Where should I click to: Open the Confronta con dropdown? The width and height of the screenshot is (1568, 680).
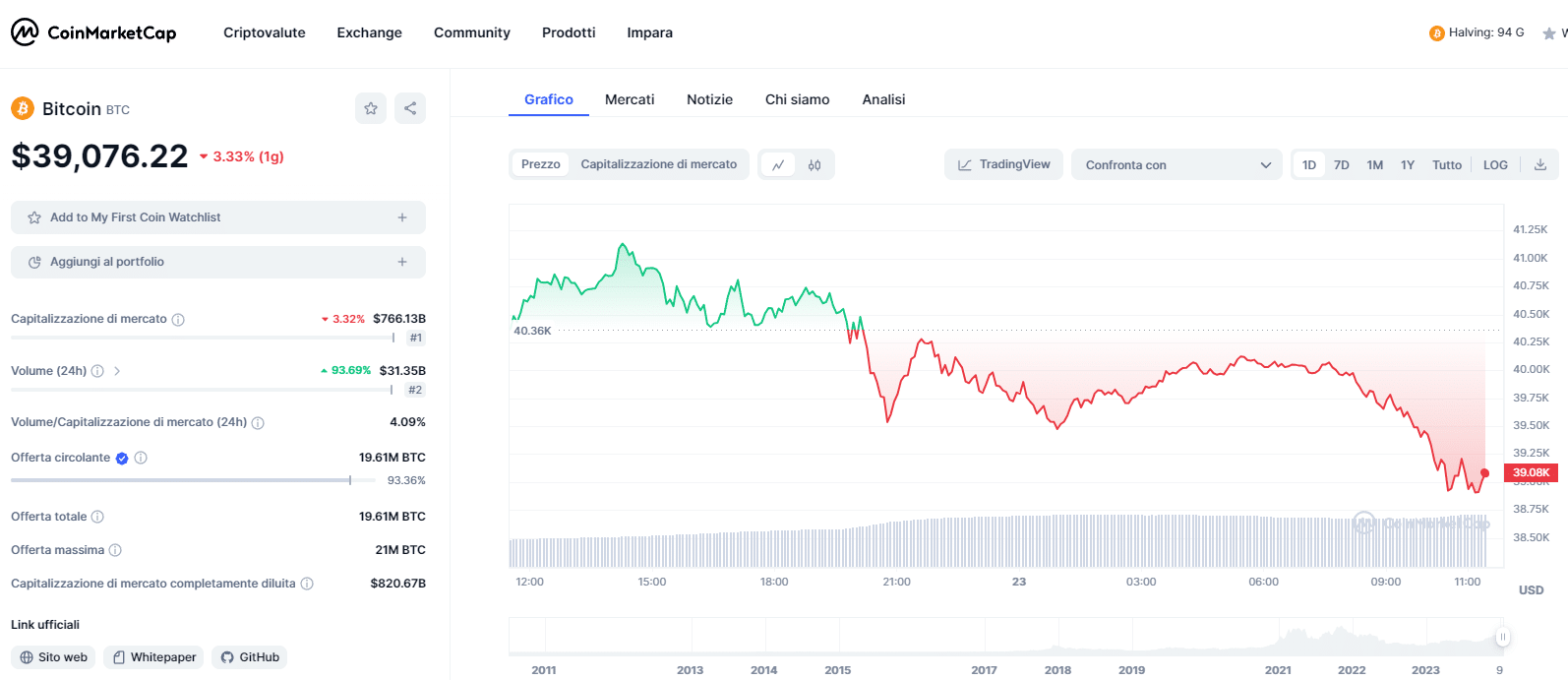point(1176,165)
